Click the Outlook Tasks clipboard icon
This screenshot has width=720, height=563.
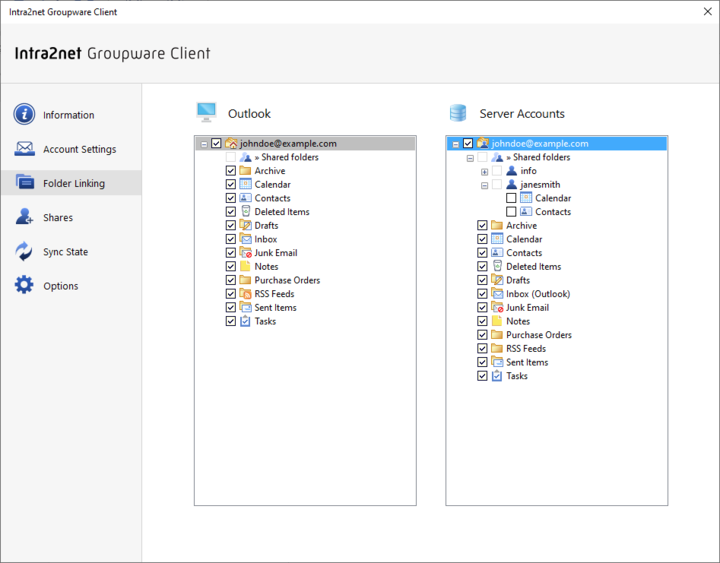click(x=246, y=321)
